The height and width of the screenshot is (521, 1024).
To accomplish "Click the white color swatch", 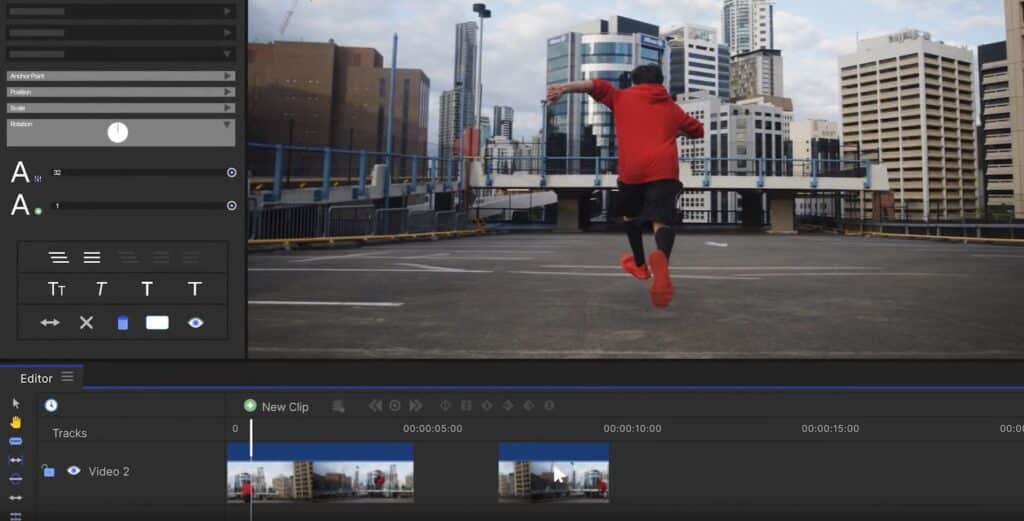I will pyautogui.click(x=157, y=322).
